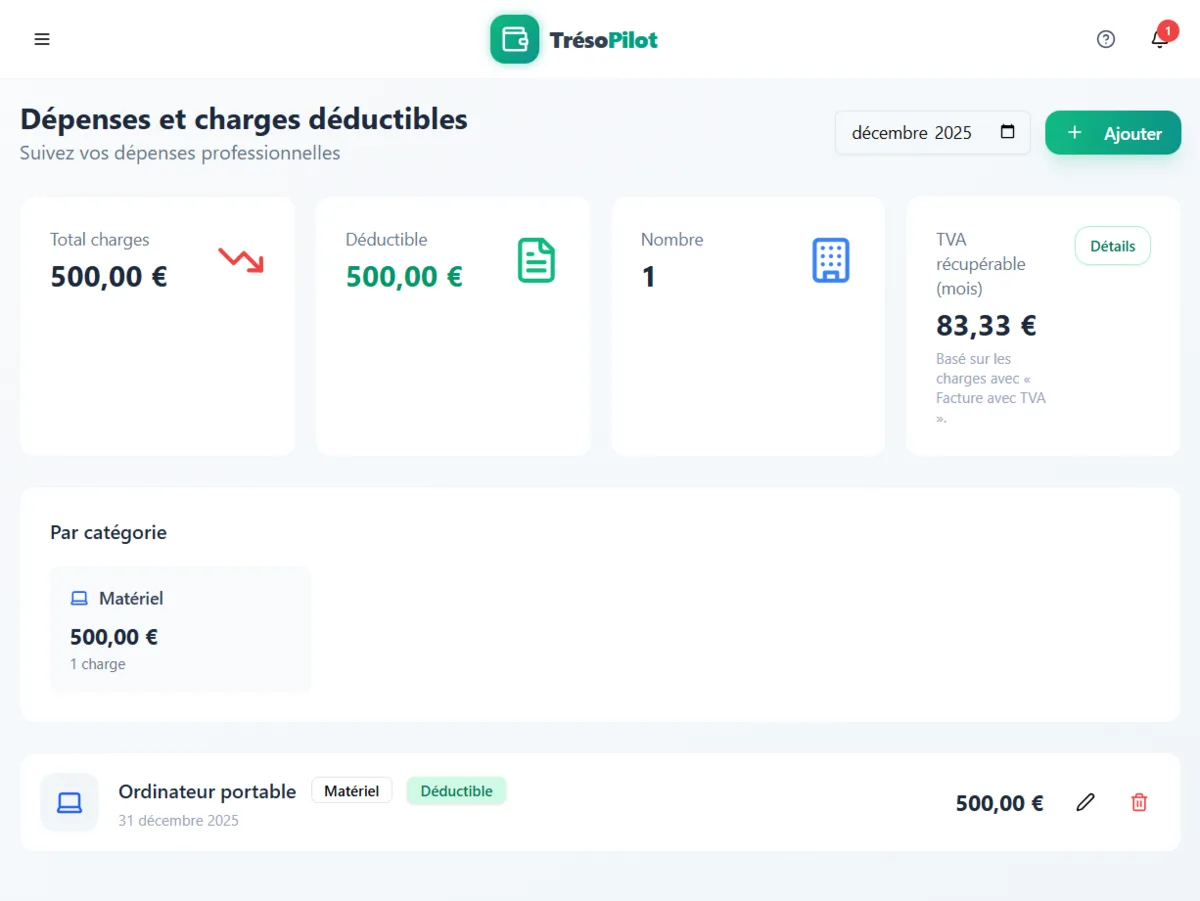This screenshot has width=1200, height=901.
Task: Click the laptop icon next to Ordinateur portable
Action: 69,802
